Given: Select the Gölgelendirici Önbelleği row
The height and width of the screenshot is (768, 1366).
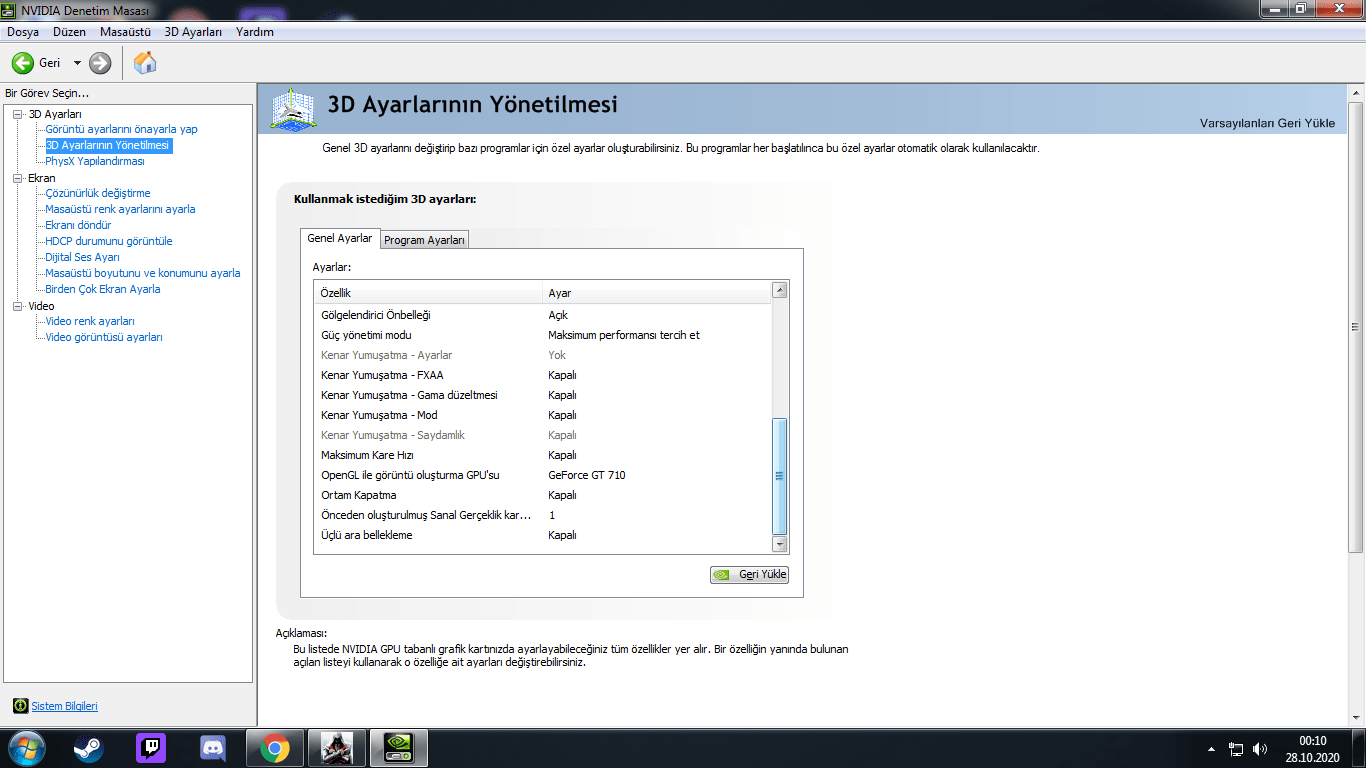Looking at the screenshot, I should [543, 315].
